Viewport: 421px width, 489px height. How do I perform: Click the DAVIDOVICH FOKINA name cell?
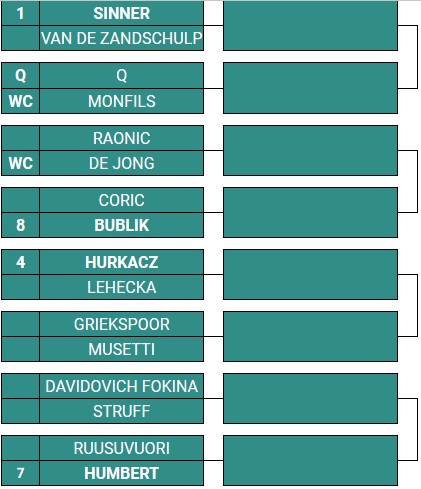coord(121,386)
